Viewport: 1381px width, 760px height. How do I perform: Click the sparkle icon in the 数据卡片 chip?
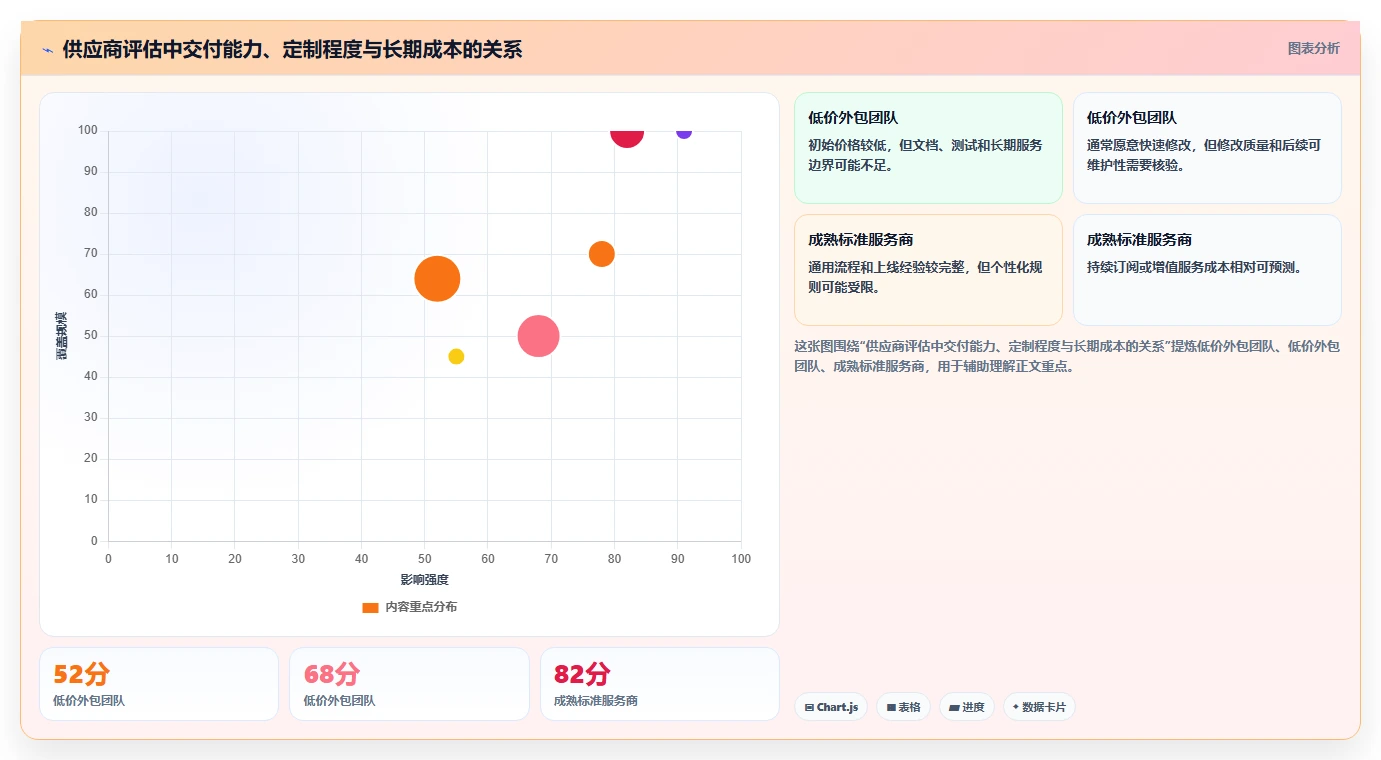coord(1016,707)
